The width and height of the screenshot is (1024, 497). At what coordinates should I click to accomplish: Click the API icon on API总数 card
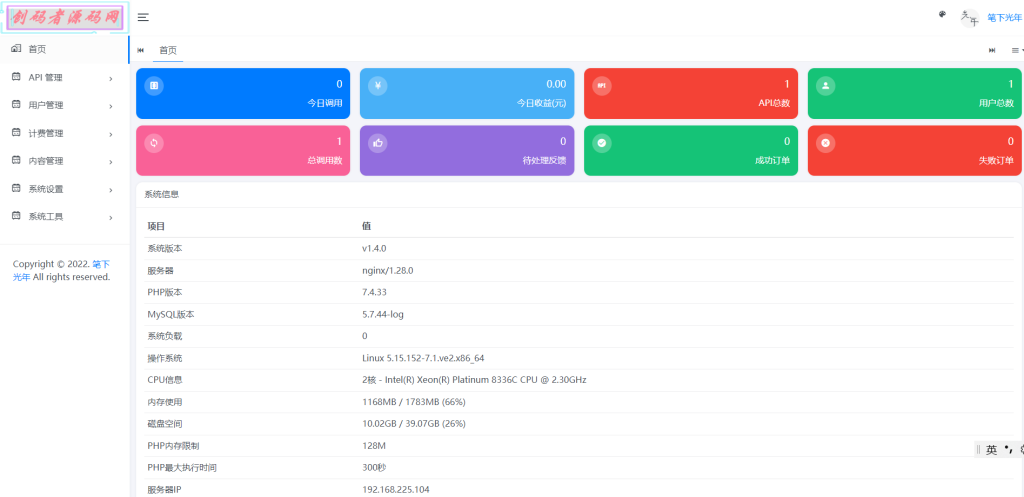[602, 86]
